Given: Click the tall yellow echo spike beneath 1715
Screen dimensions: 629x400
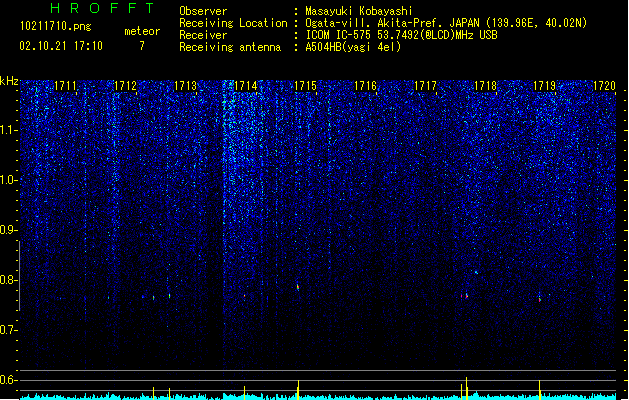Looking at the screenshot, I should [298, 390].
